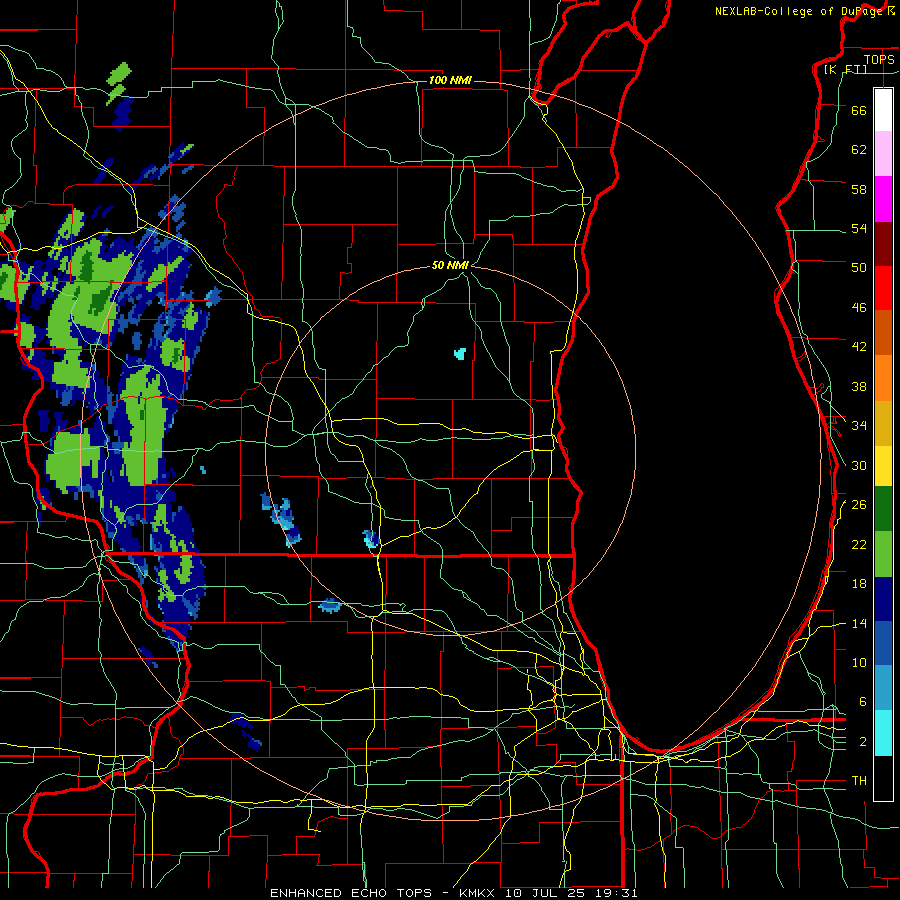This screenshot has height=900, width=900.
Task: Click the "TOPS" legend title
Action: click(x=879, y=59)
